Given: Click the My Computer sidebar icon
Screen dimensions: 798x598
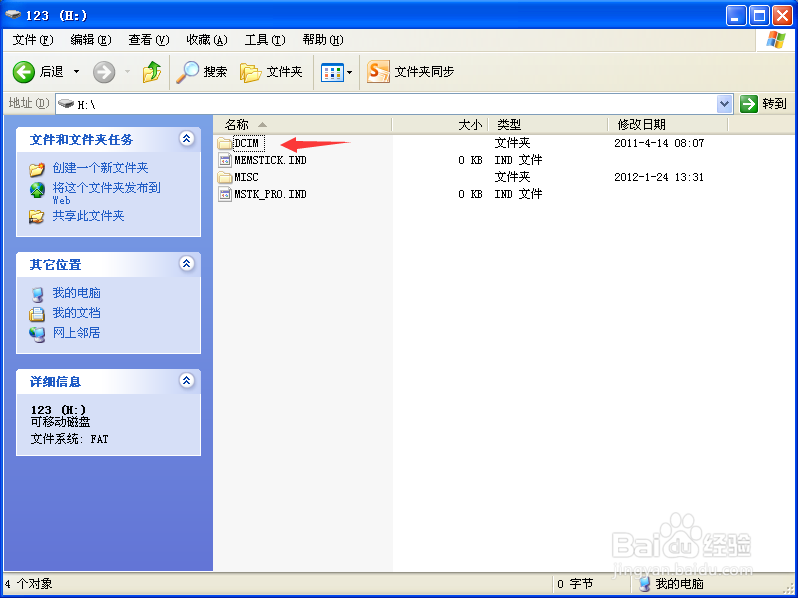Looking at the screenshot, I should pyautogui.click(x=37, y=294).
